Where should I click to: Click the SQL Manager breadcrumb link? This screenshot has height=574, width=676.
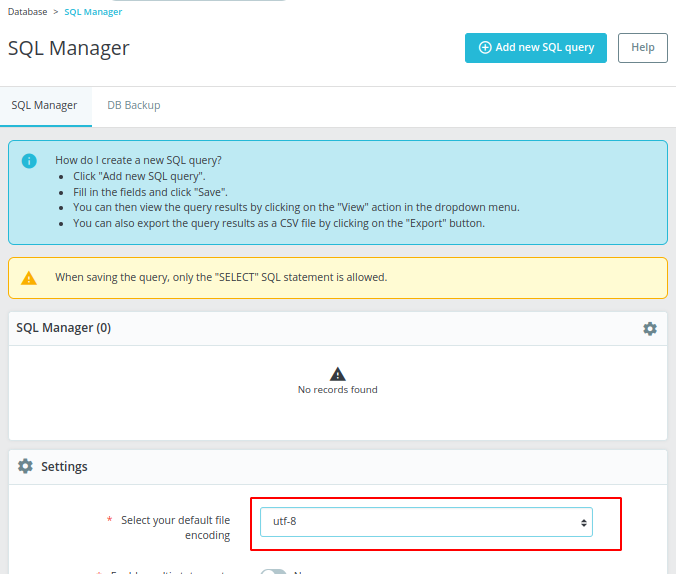pos(93,12)
